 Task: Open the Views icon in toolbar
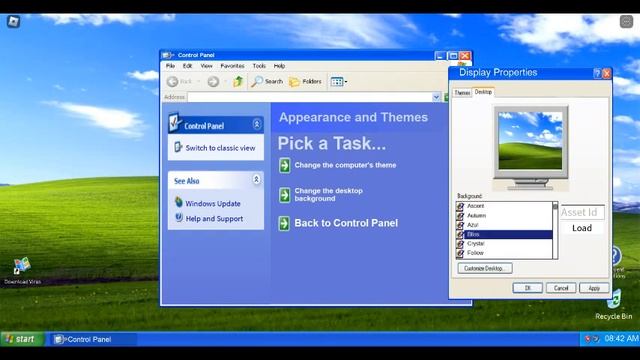pyautogui.click(x=337, y=82)
